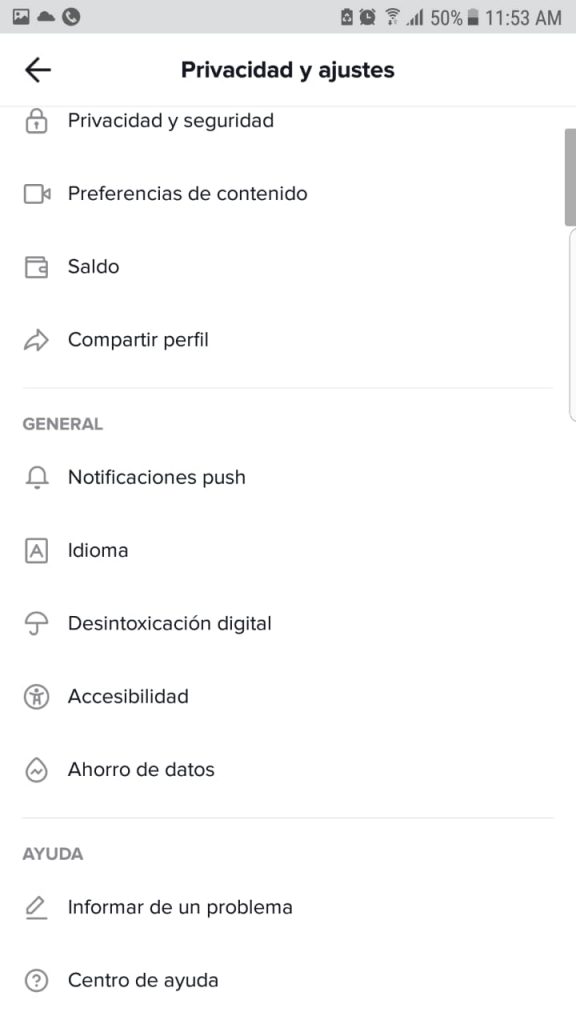The height and width of the screenshot is (1024, 576).
Task: Tap the alarm clock icon in the status bar
Action: pos(368,18)
